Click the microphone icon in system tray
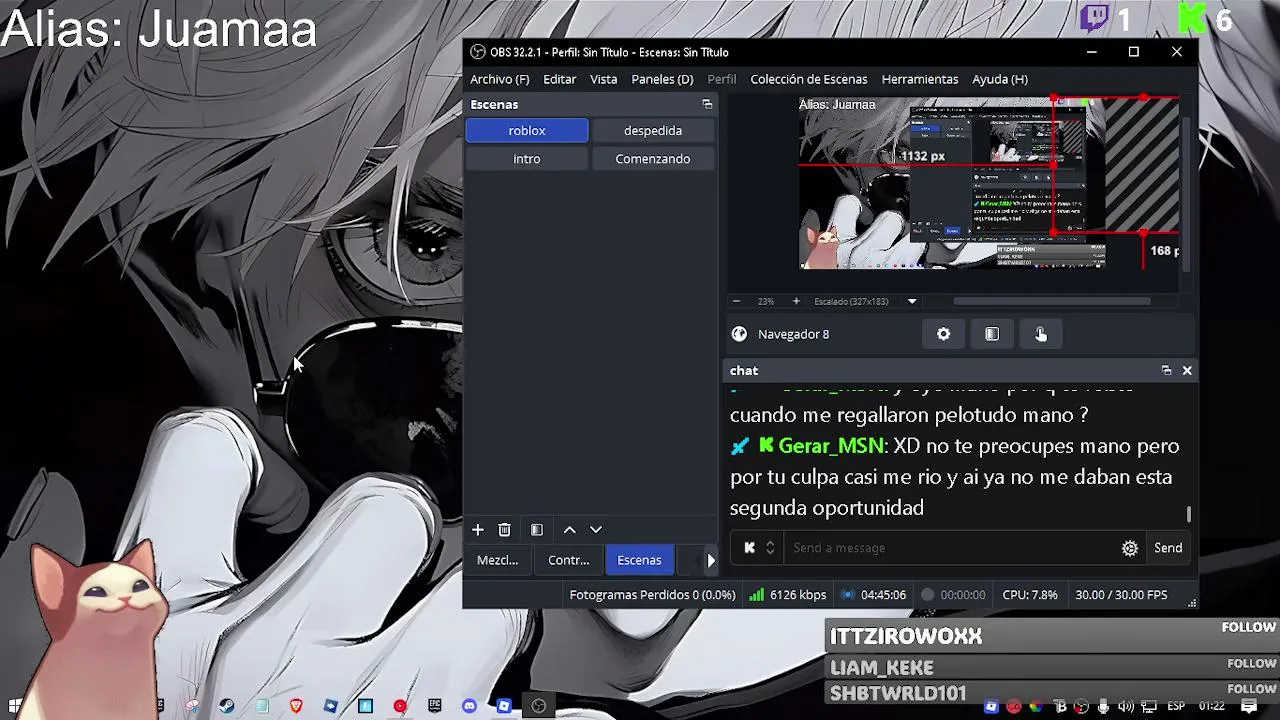This screenshot has height=720, width=1280. (1103, 707)
